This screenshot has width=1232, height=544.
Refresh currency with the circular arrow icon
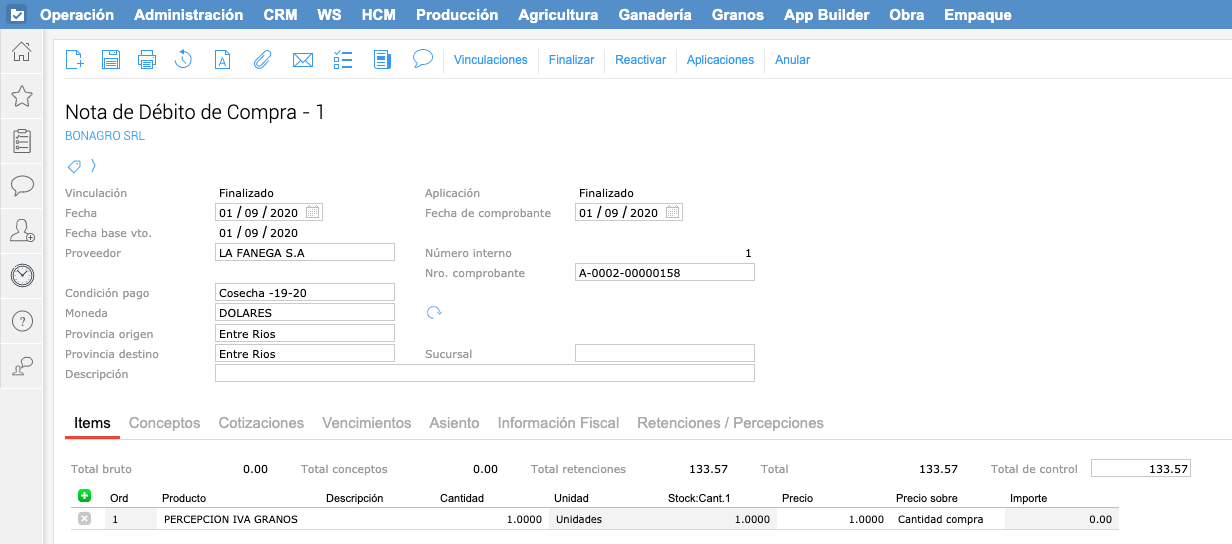[x=434, y=313]
